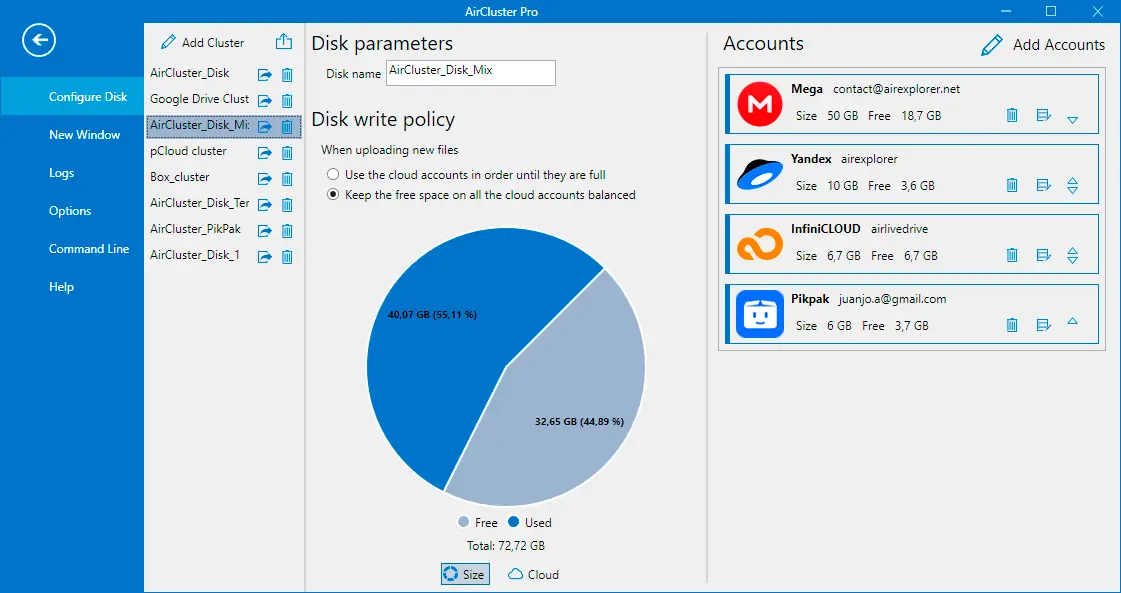Image resolution: width=1121 pixels, height=593 pixels.
Task: Switch chart to Size view
Action: pyautogui.click(x=465, y=574)
